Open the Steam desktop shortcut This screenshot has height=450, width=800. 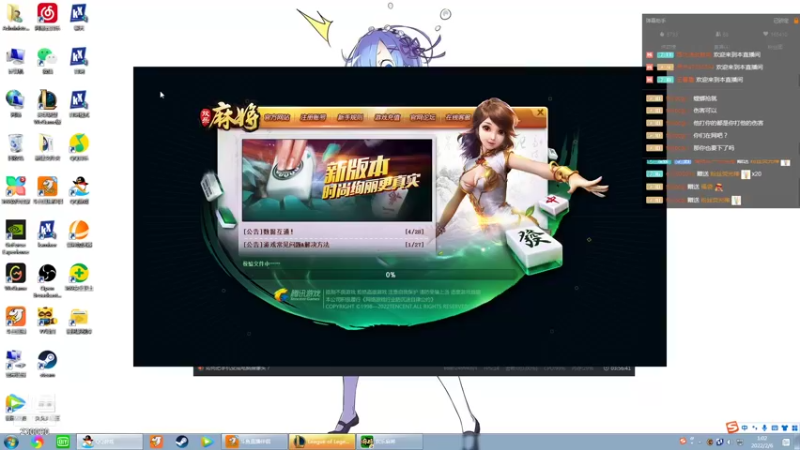[47, 360]
